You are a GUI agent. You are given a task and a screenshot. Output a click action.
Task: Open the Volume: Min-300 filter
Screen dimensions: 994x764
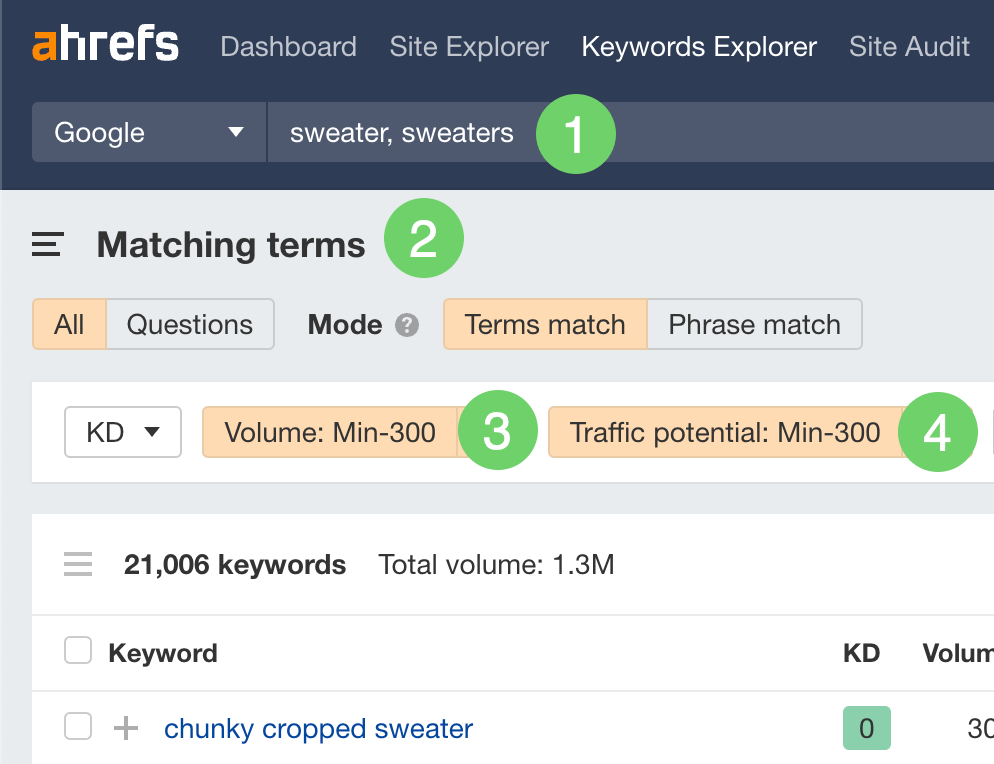coord(330,432)
